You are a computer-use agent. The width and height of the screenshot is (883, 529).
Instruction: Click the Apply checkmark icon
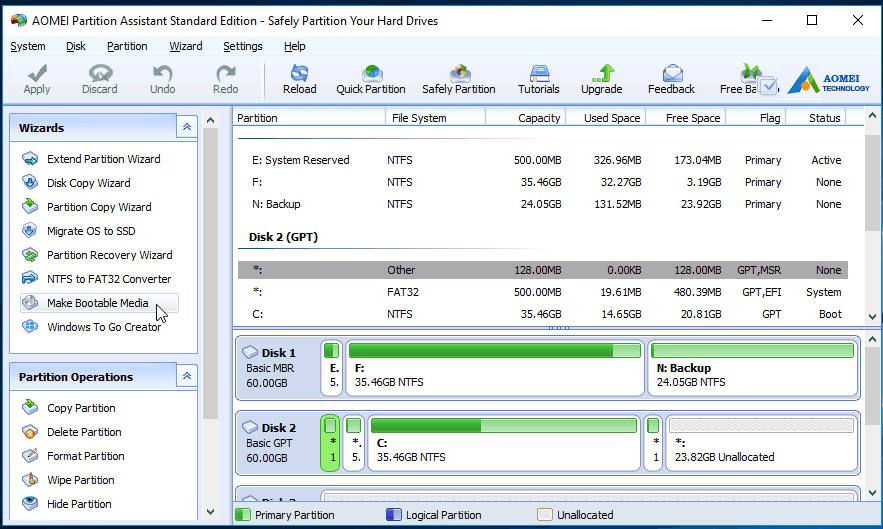coord(37,73)
